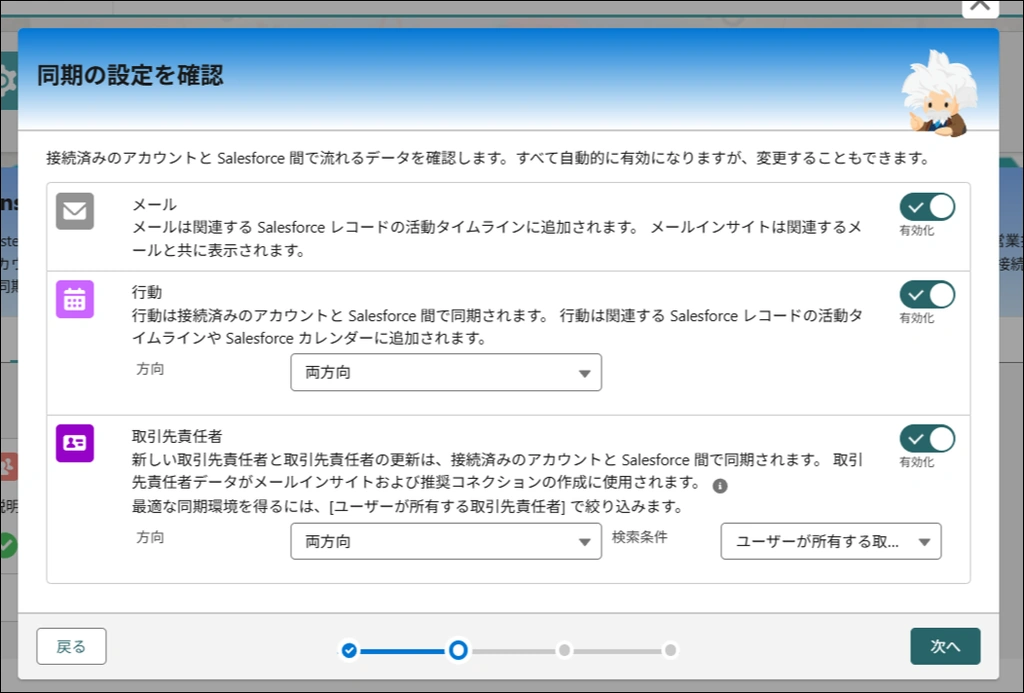Image resolution: width=1024 pixels, height=693 pixels.
Task: Click the current second progress step
Action: (458, 651)
